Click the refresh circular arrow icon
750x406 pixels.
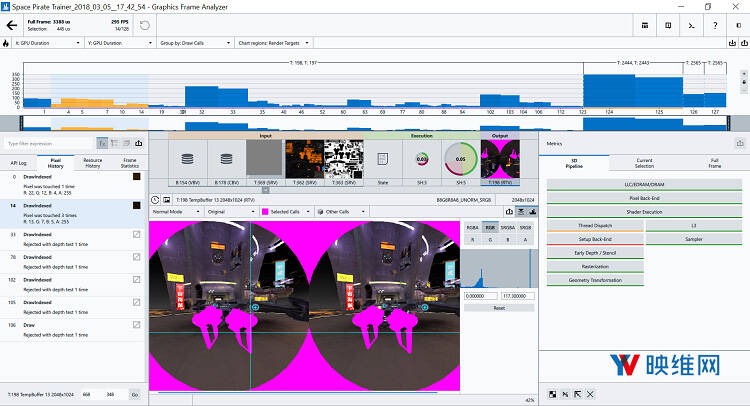pos(145,24)
